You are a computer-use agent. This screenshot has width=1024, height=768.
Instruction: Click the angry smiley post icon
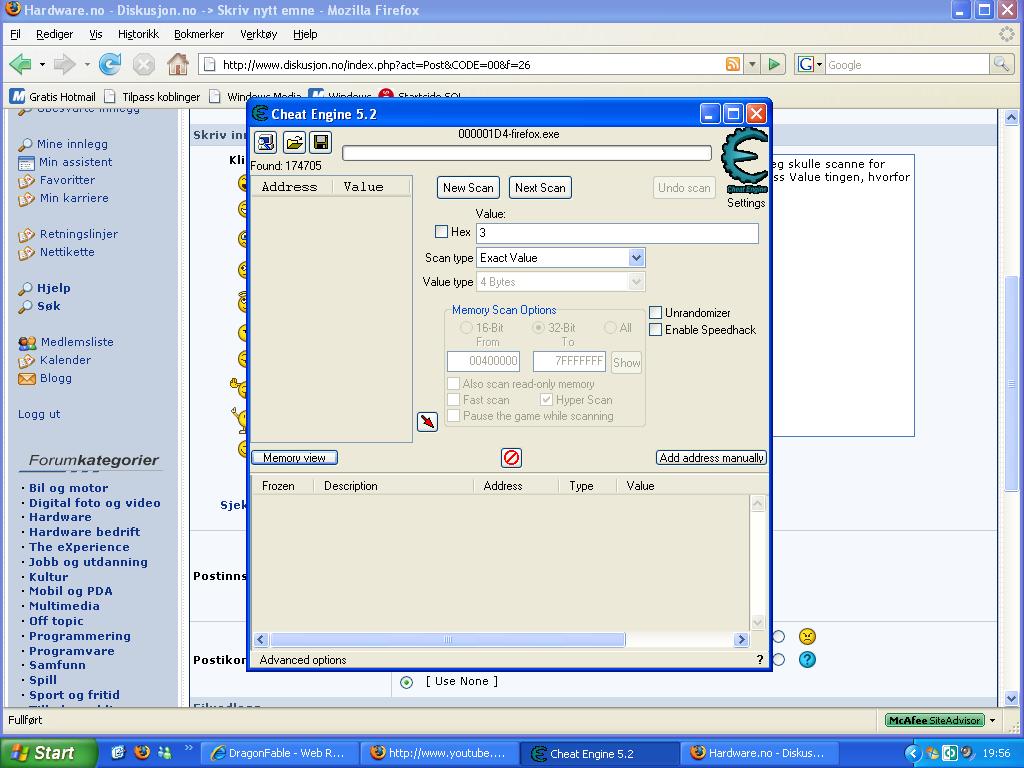(x=807, y=636)
